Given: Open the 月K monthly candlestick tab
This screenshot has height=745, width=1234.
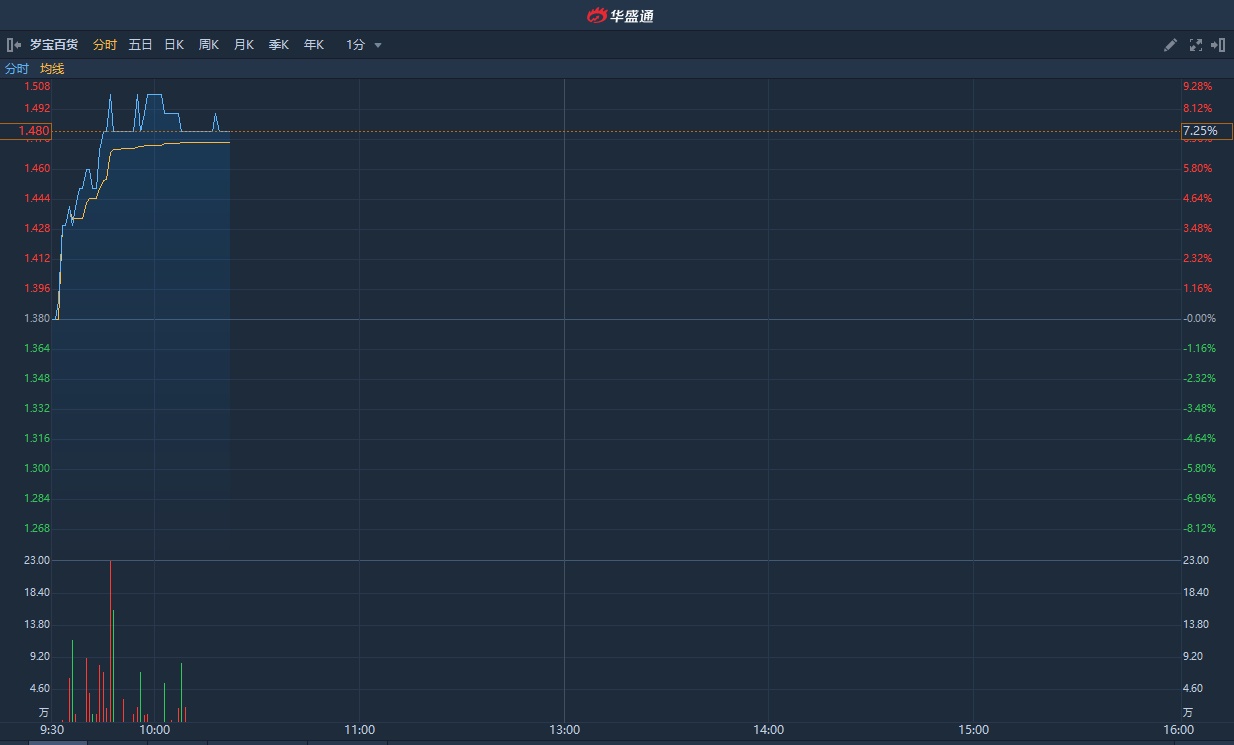Looking at the screenshot, I should (x=243, y=45).
